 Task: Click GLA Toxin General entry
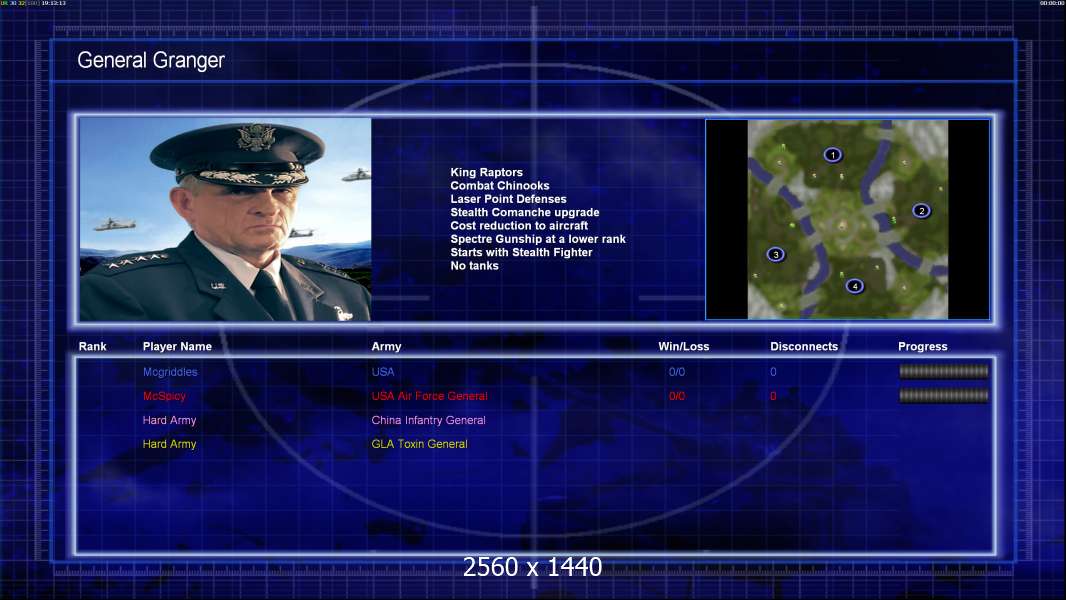click(419, 444)
